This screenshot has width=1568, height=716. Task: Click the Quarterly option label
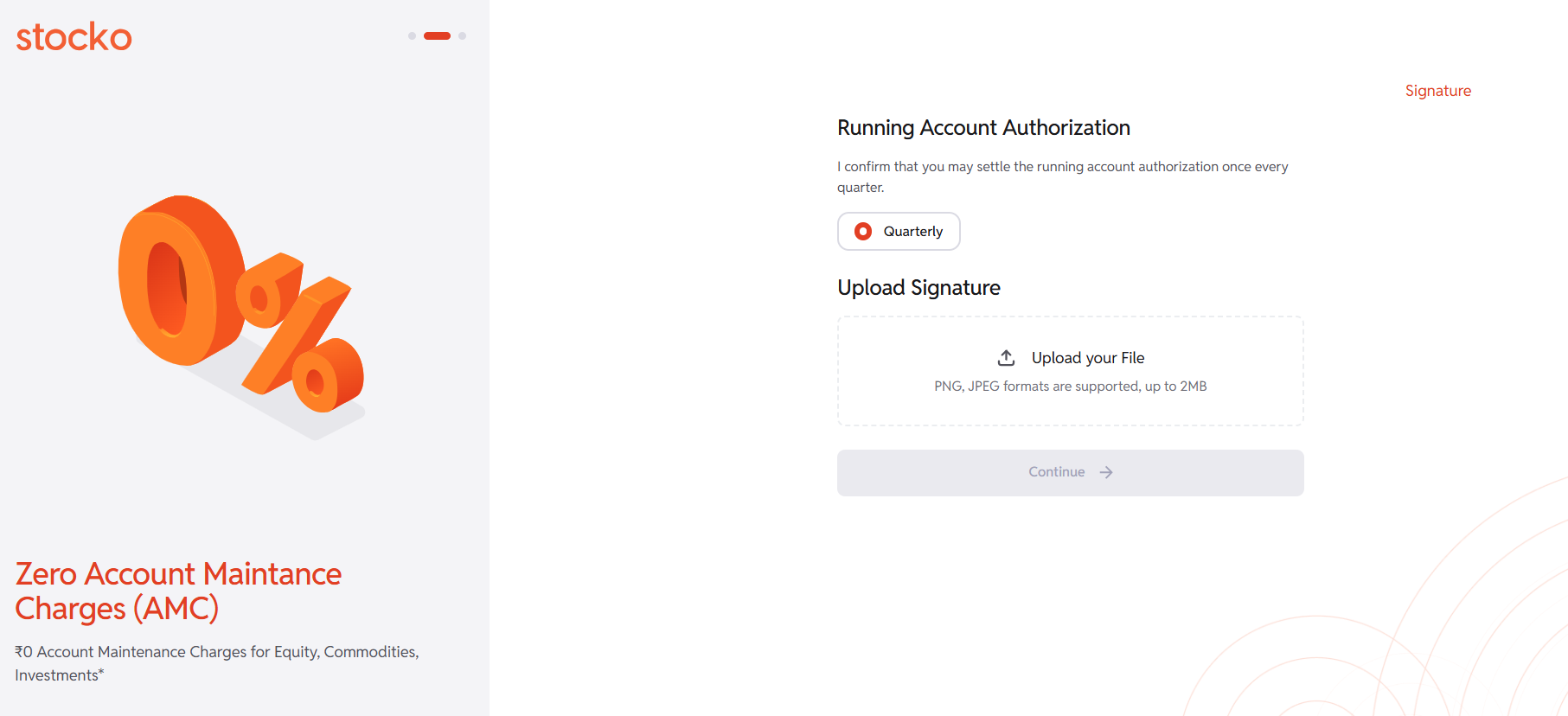[x=912, y=232]
